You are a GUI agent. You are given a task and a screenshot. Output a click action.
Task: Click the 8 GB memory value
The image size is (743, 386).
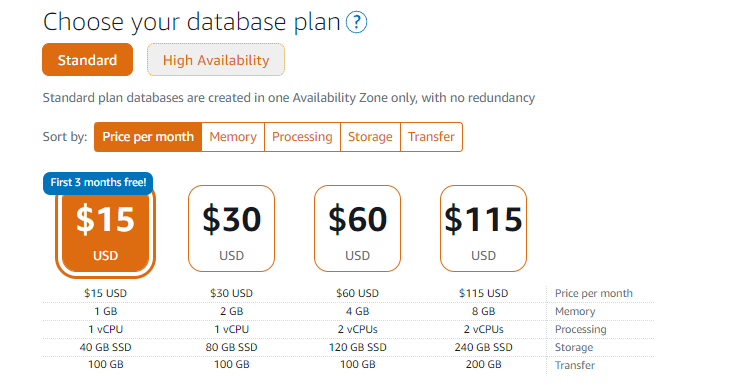pos(483,311)
